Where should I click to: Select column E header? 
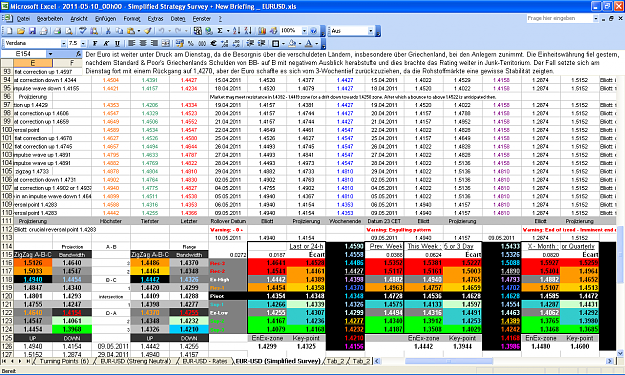click(33, 63)
